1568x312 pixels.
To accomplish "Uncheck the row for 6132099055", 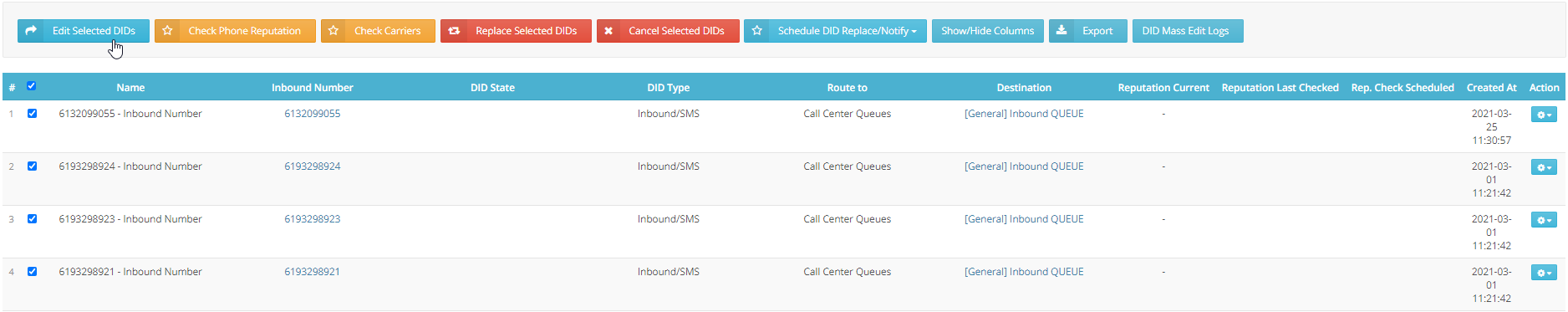I will pyautogui.click(x=32, y=114).
